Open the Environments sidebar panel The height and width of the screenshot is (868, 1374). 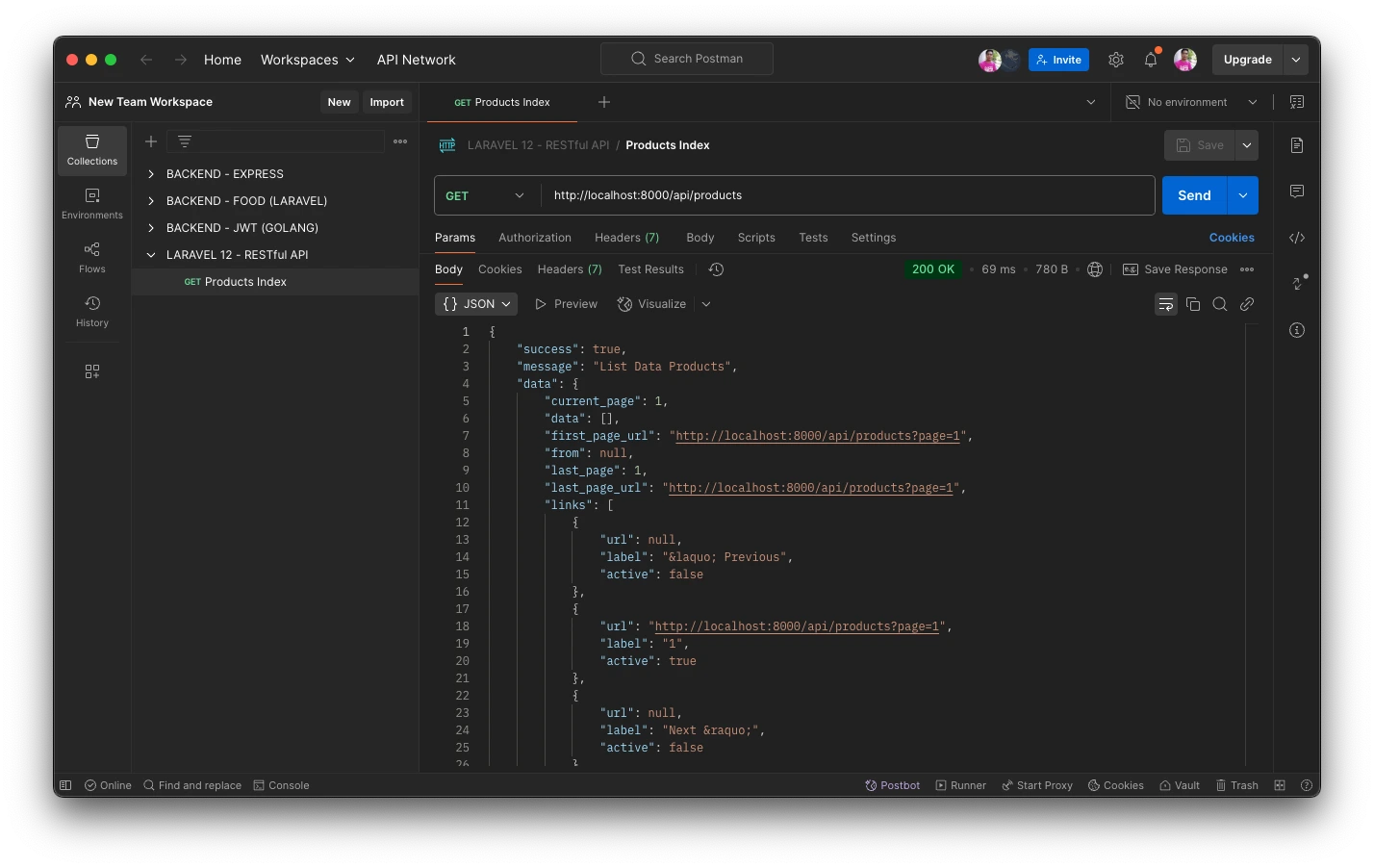point(92,204)
